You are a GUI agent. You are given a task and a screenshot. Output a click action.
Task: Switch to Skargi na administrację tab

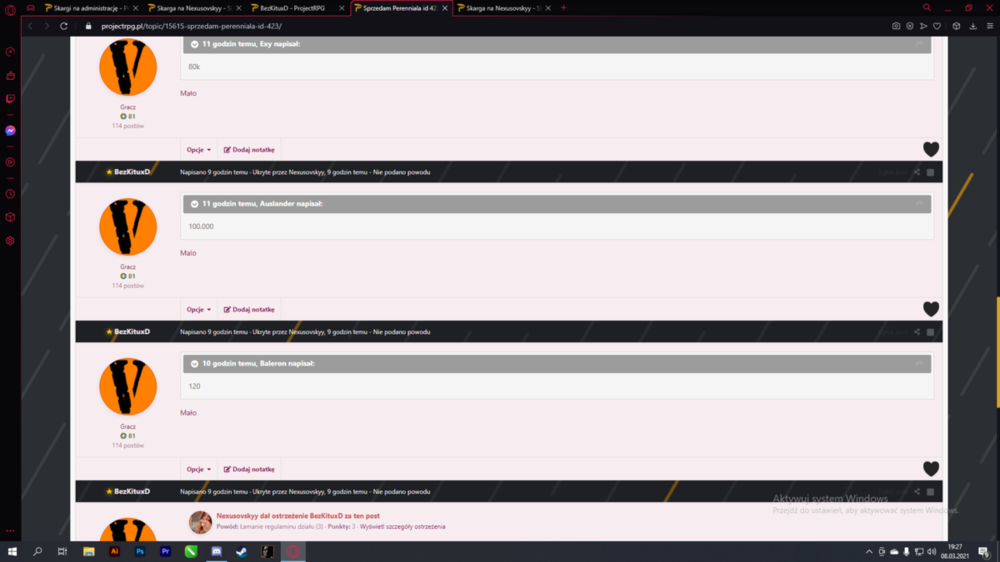[91, 8]
